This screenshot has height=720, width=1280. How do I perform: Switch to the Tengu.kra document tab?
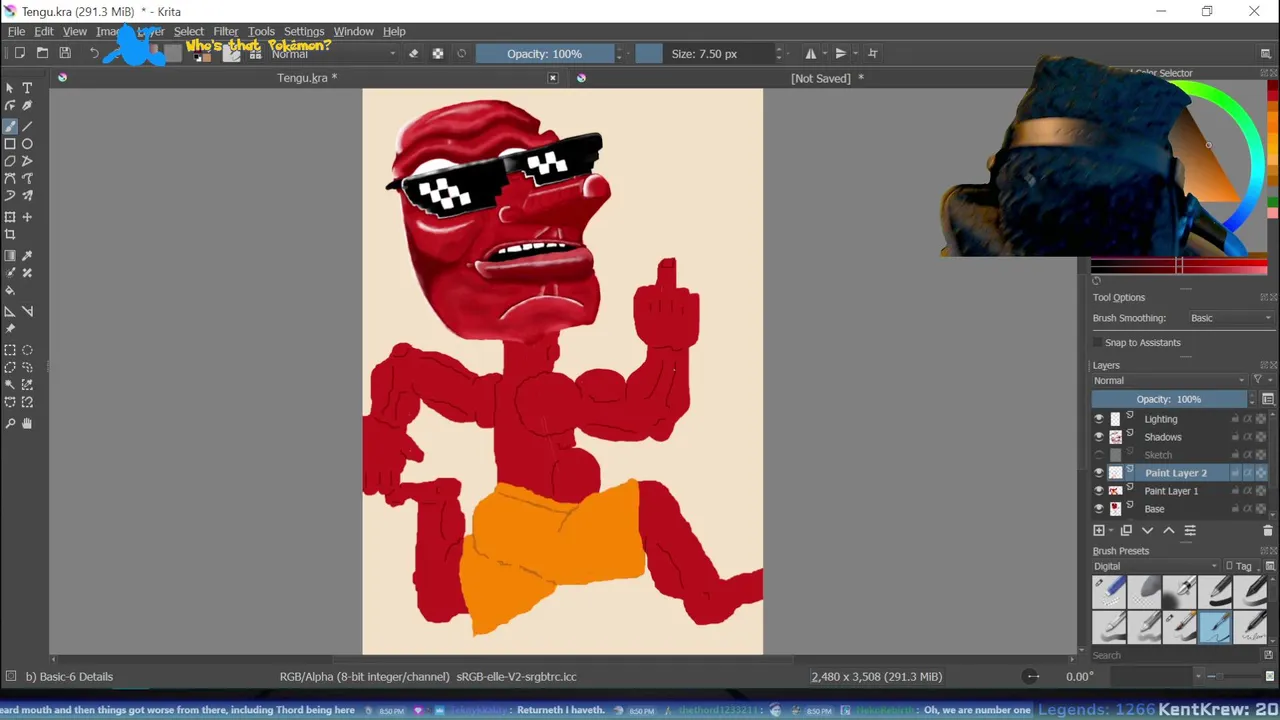[307, 78]
